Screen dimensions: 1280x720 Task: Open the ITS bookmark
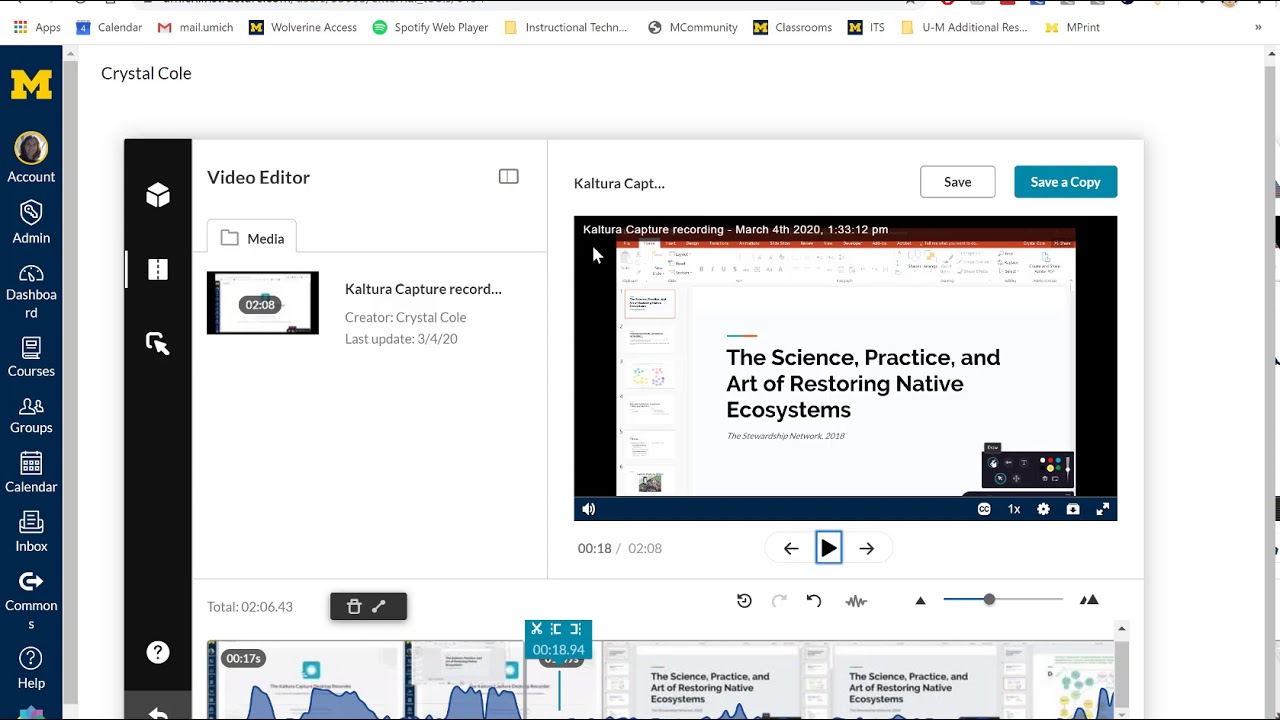(x=866, y=27)
